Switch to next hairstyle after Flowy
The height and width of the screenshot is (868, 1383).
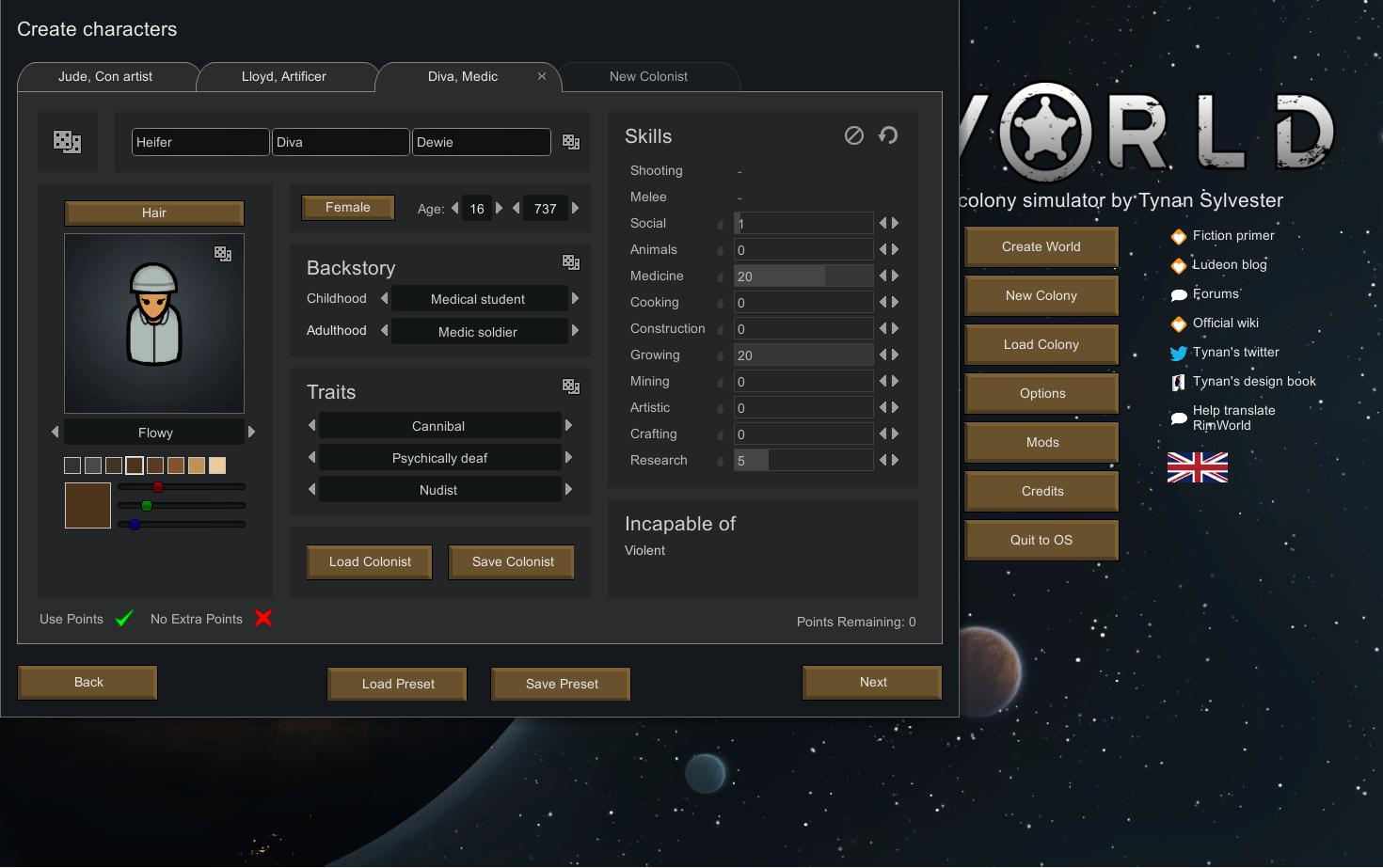click(x=251, y=432)
